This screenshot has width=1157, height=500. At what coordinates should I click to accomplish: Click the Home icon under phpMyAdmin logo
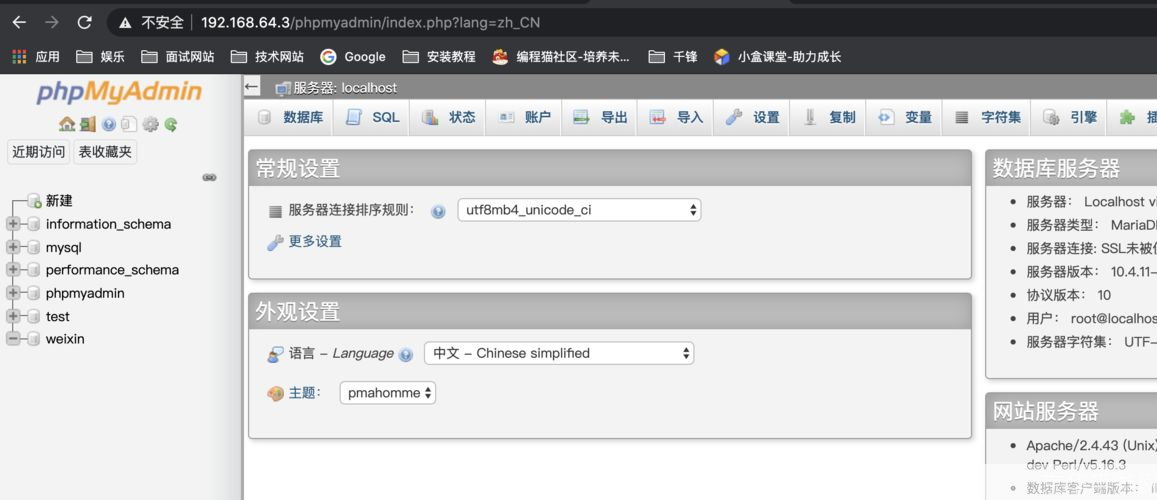coord(67,124)
